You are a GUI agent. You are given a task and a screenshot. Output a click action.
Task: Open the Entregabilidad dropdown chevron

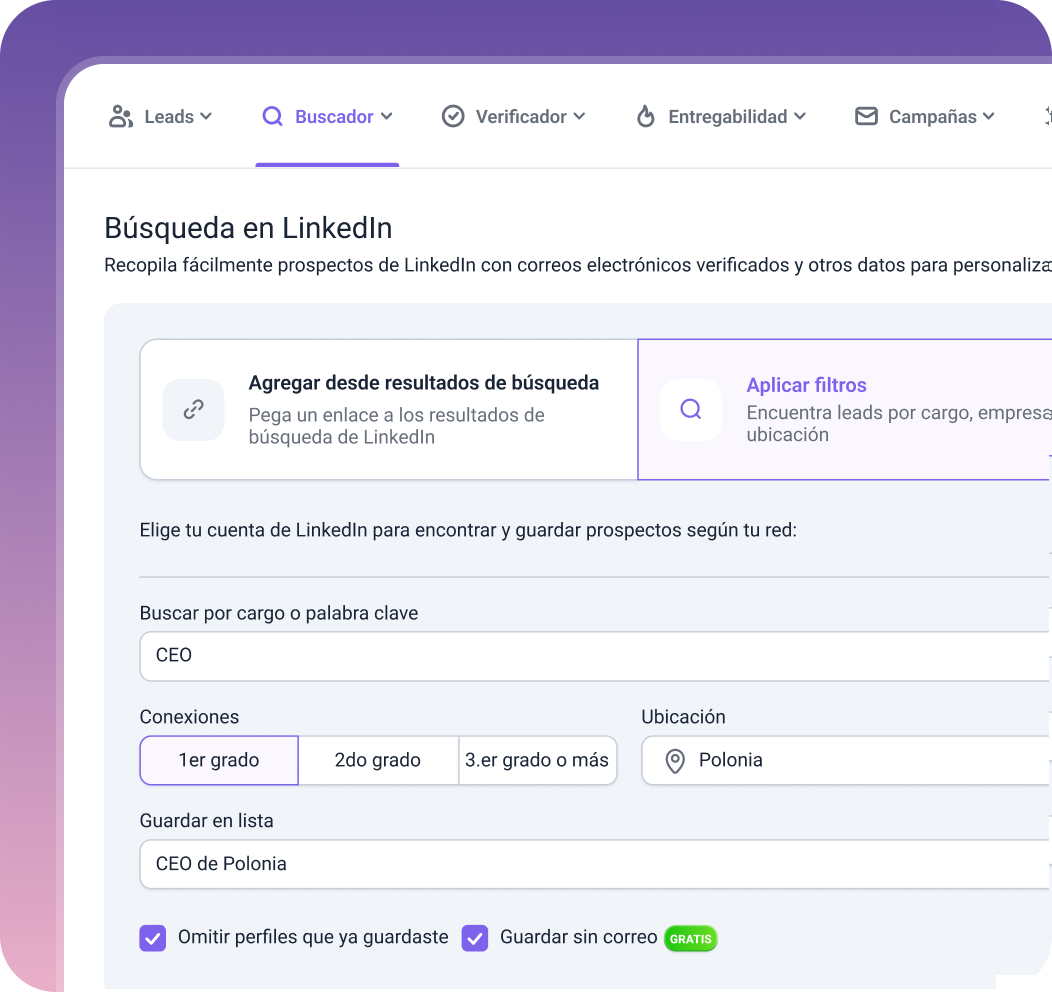pyautogui.click(x=800, y=117)
